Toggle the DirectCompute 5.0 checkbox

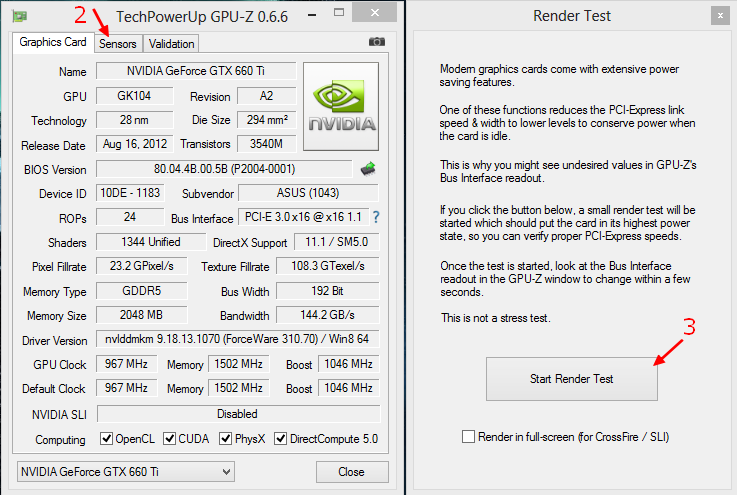click(281, 439)
